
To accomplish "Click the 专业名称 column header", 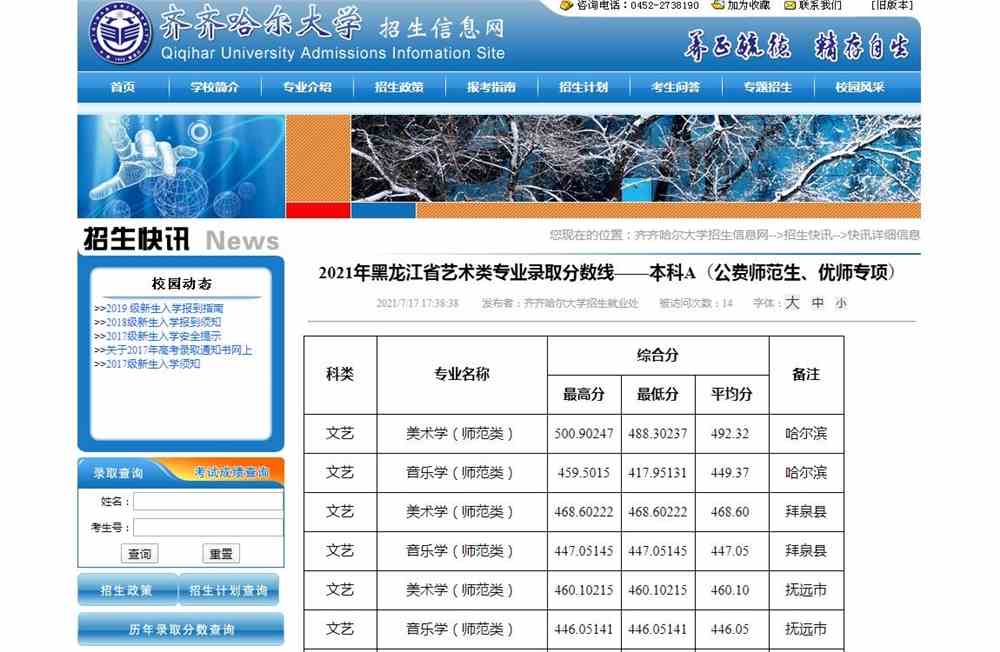I will tap(462, 374).
